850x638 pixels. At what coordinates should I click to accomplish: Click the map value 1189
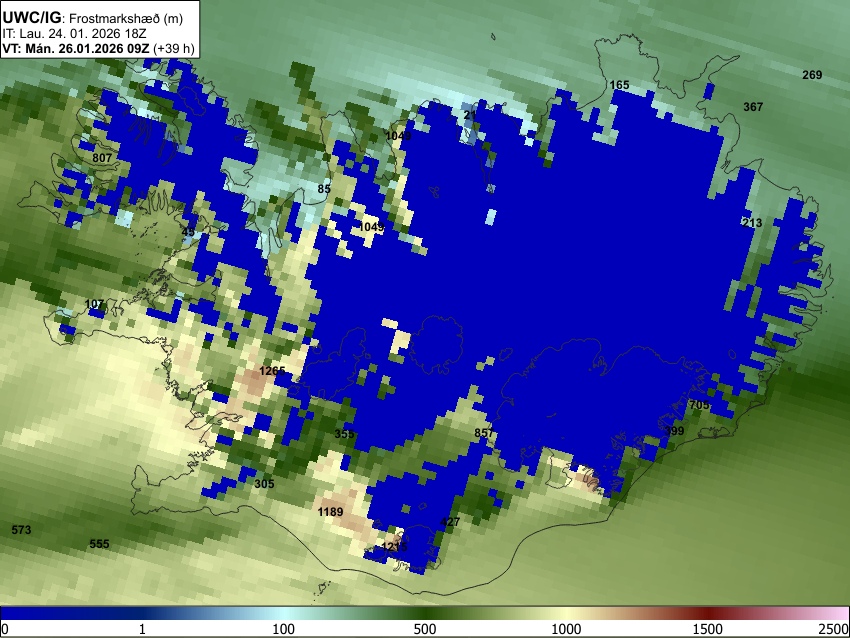[330, 512]
